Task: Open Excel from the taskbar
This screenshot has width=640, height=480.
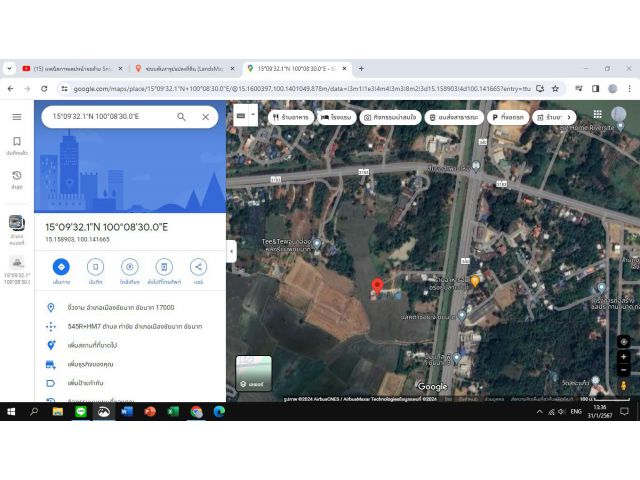Action: 173,412
